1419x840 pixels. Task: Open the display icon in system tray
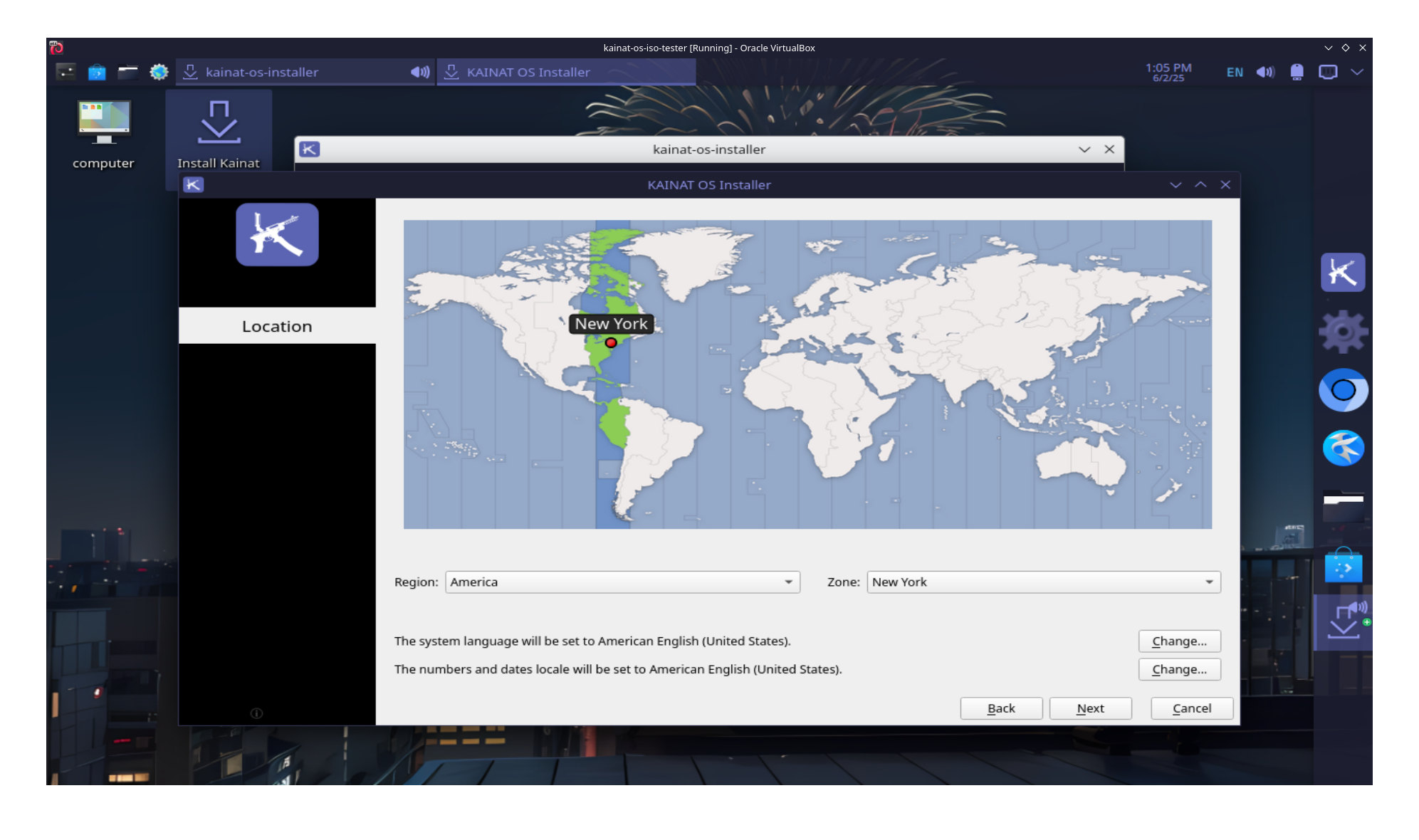coord(1328,72)
